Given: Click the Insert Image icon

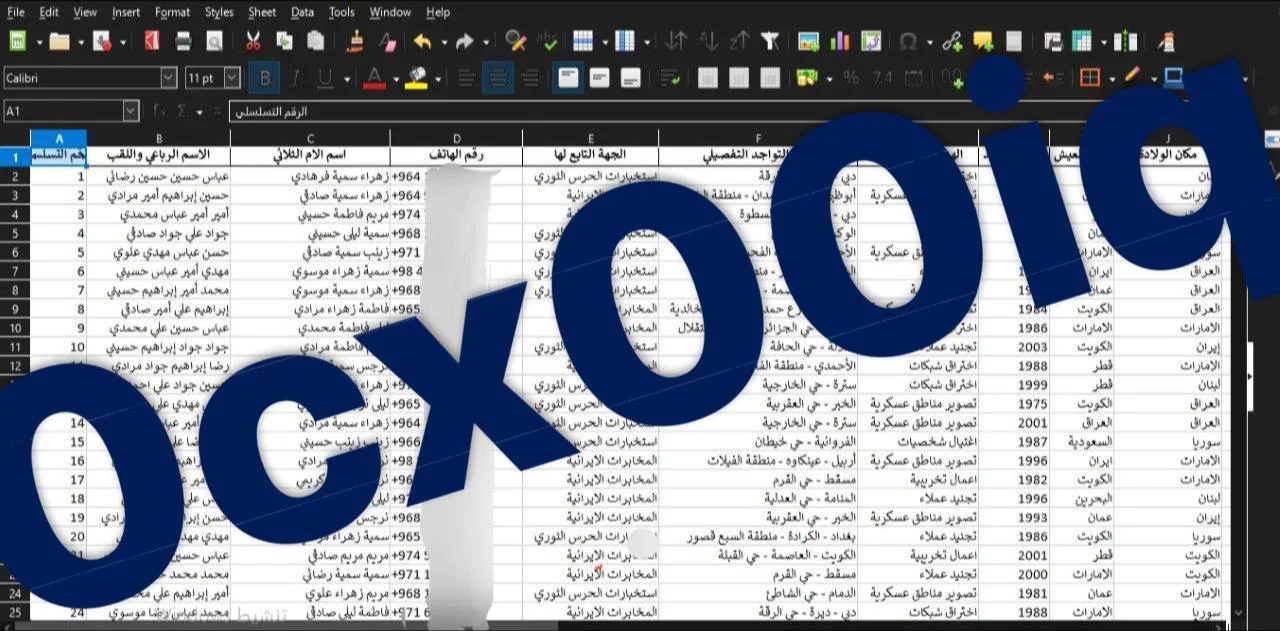Looking at the screenshot, I should 808,42.
